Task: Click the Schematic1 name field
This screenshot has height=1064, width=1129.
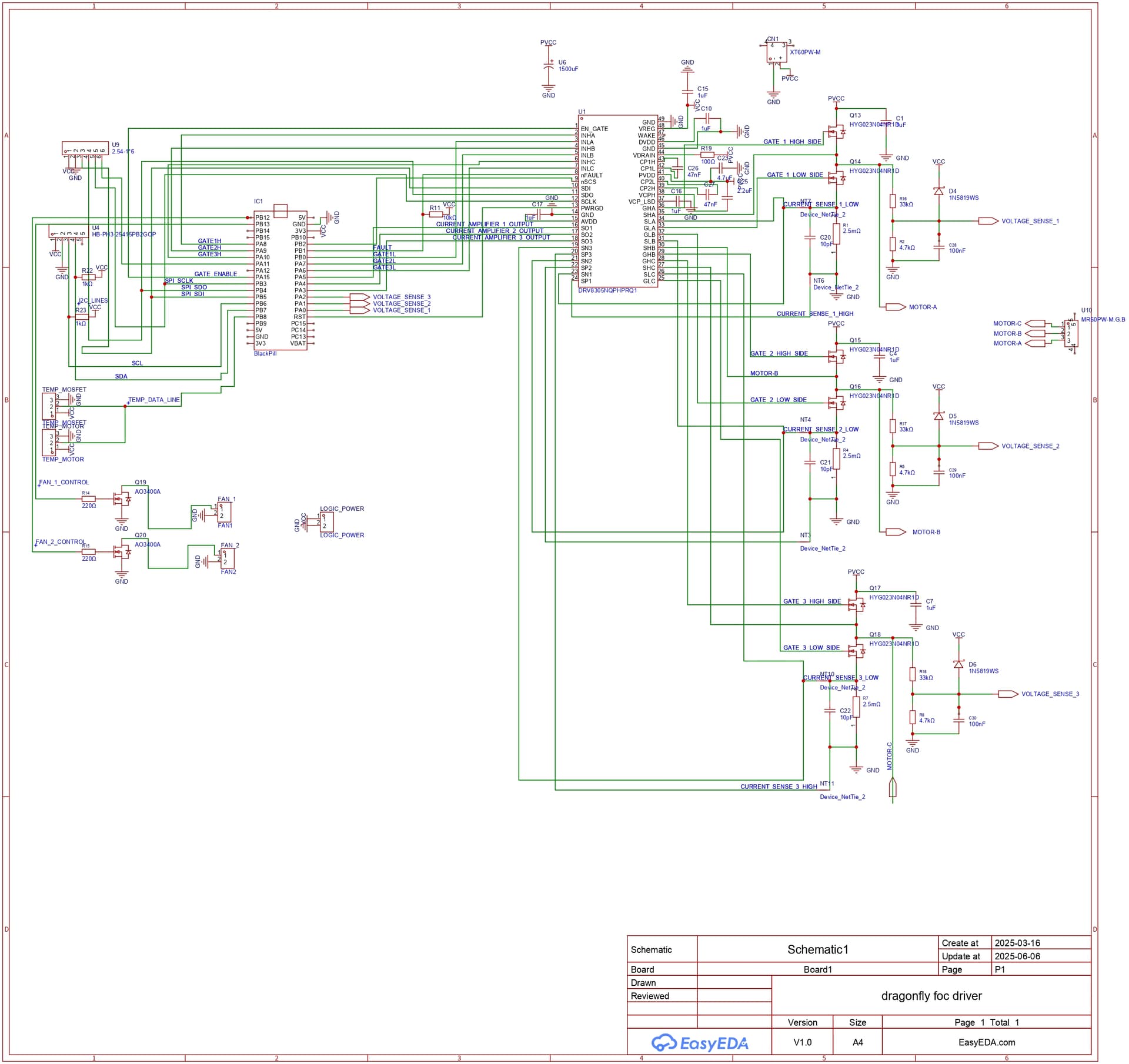Action: 817,949
